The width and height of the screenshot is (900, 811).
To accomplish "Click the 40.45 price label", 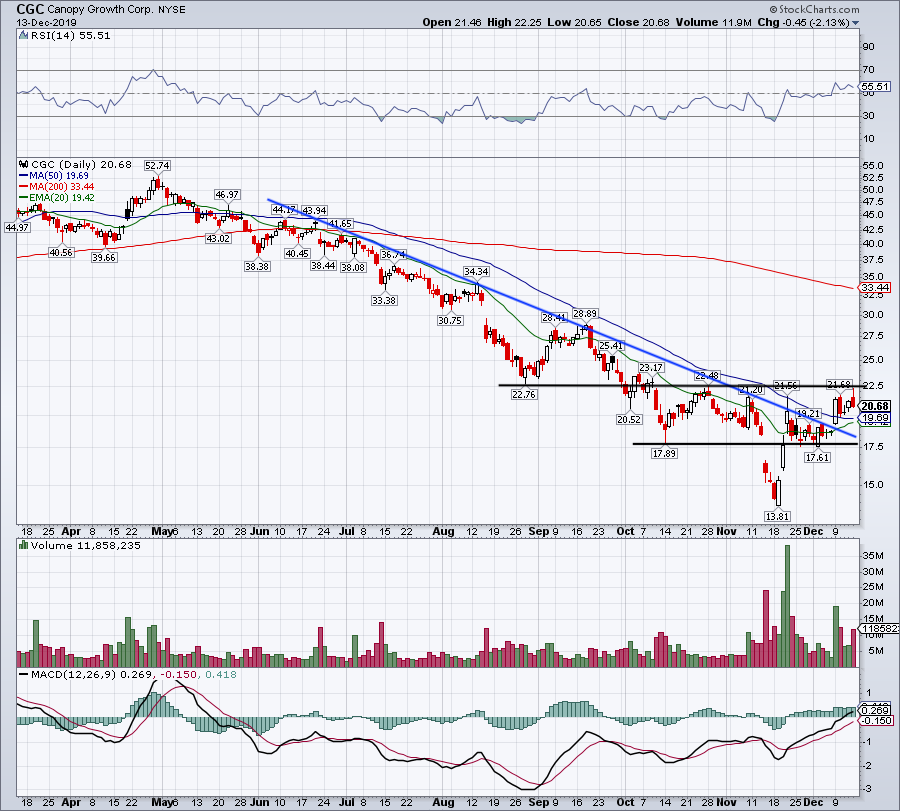I will [x=297, y=254].
